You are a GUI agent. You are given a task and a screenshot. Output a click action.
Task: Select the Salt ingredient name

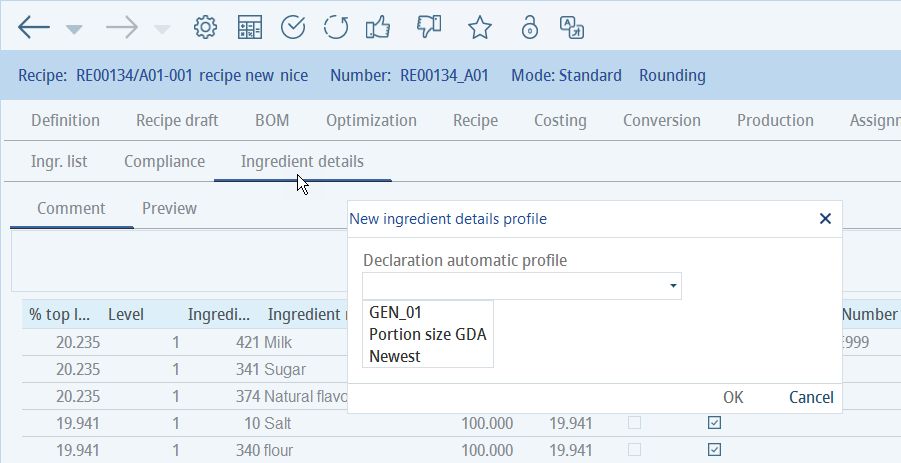tap(278, 423)
